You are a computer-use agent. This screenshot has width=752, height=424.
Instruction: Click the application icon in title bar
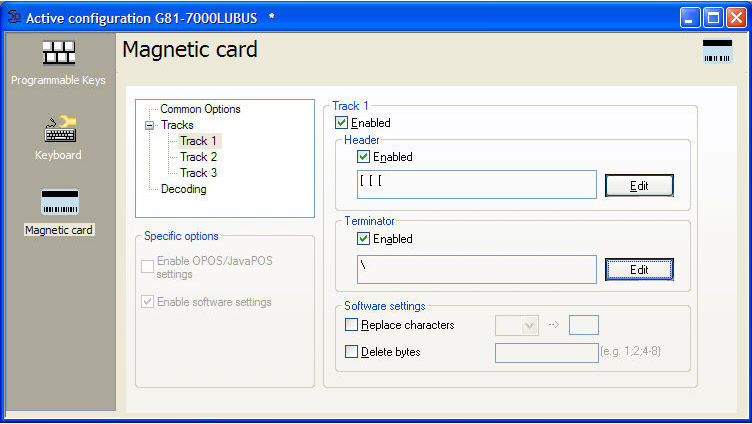tap(13, 18)
